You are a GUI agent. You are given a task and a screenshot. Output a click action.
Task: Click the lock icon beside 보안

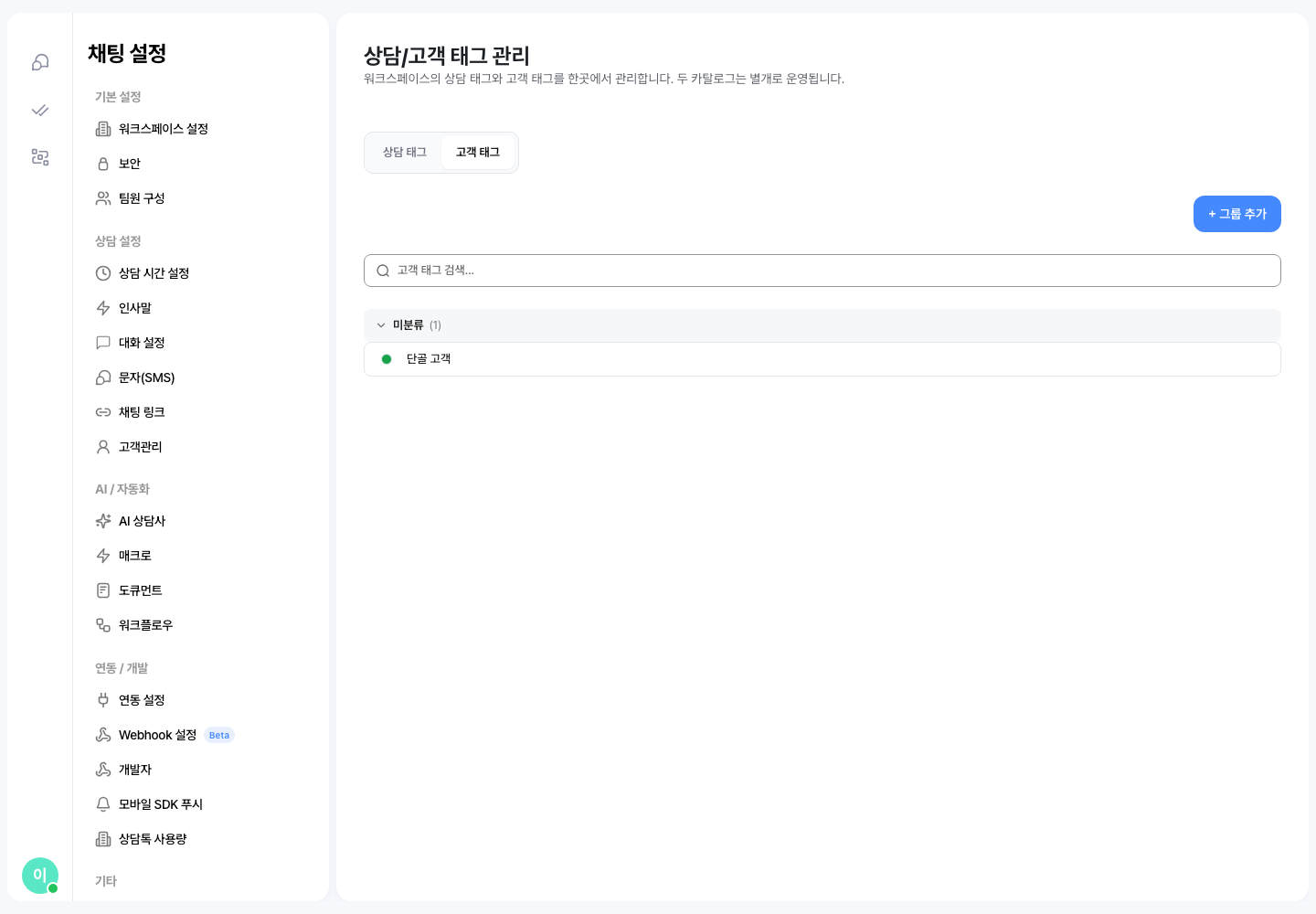click(x=103, y=164)
